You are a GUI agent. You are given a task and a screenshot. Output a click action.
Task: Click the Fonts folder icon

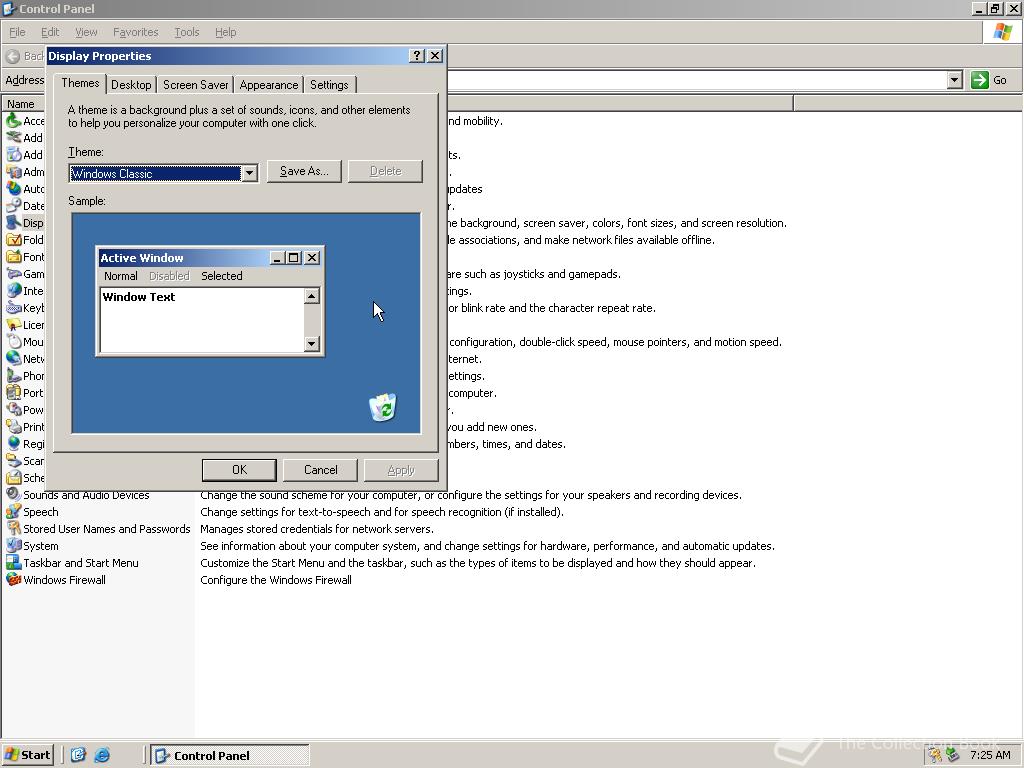pyautogui.click(x=13, y=257)
